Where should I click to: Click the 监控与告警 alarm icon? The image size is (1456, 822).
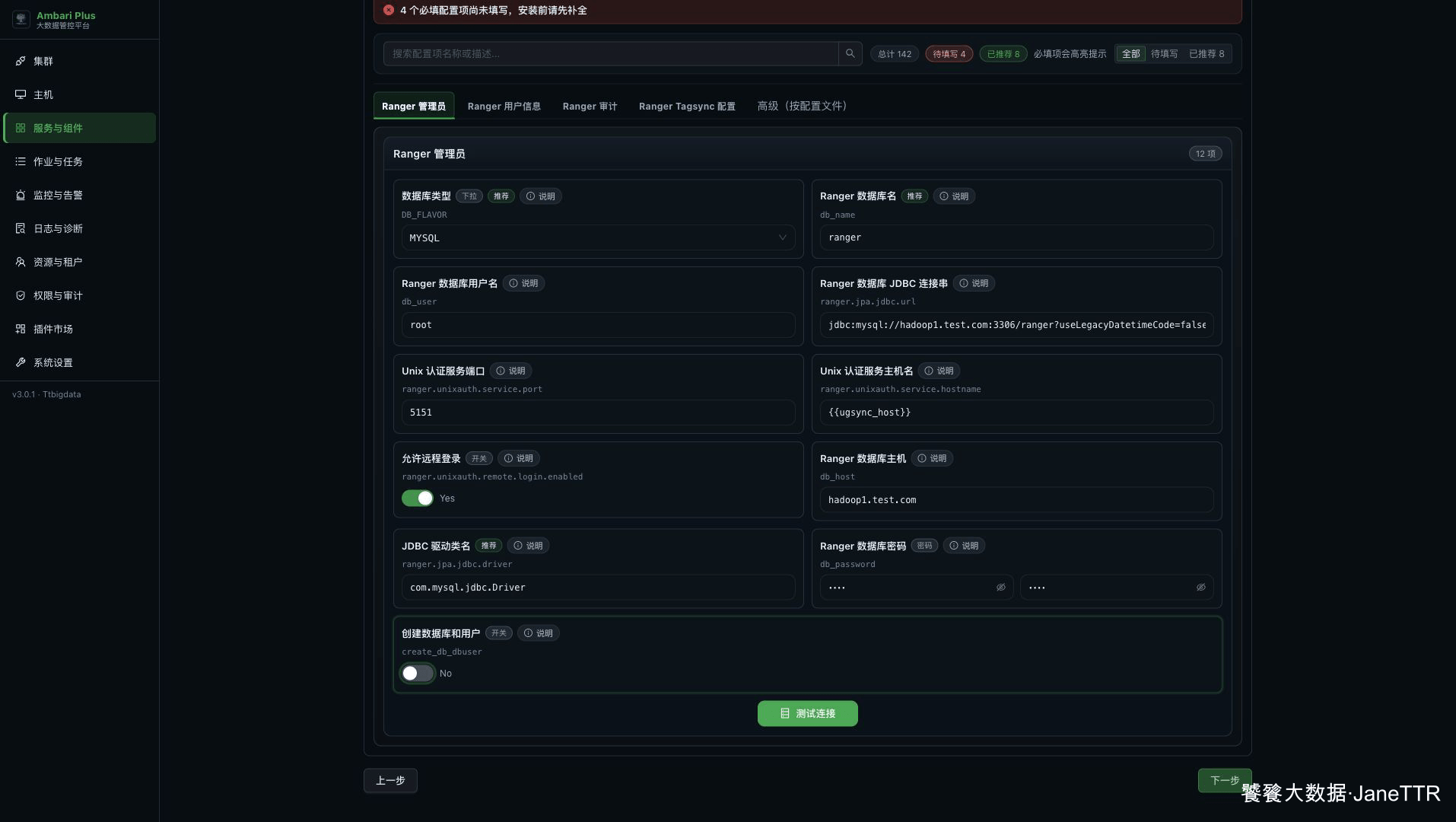point(21,195)
